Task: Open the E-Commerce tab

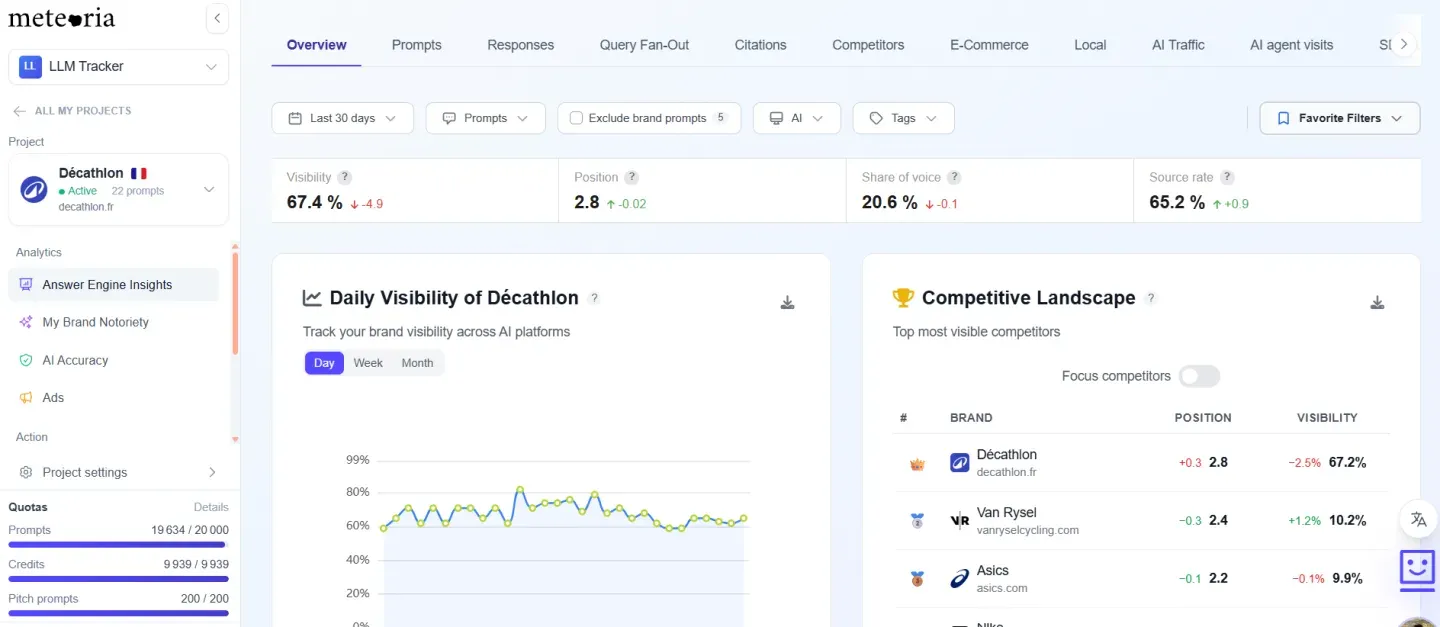Action: click(989, 45)
